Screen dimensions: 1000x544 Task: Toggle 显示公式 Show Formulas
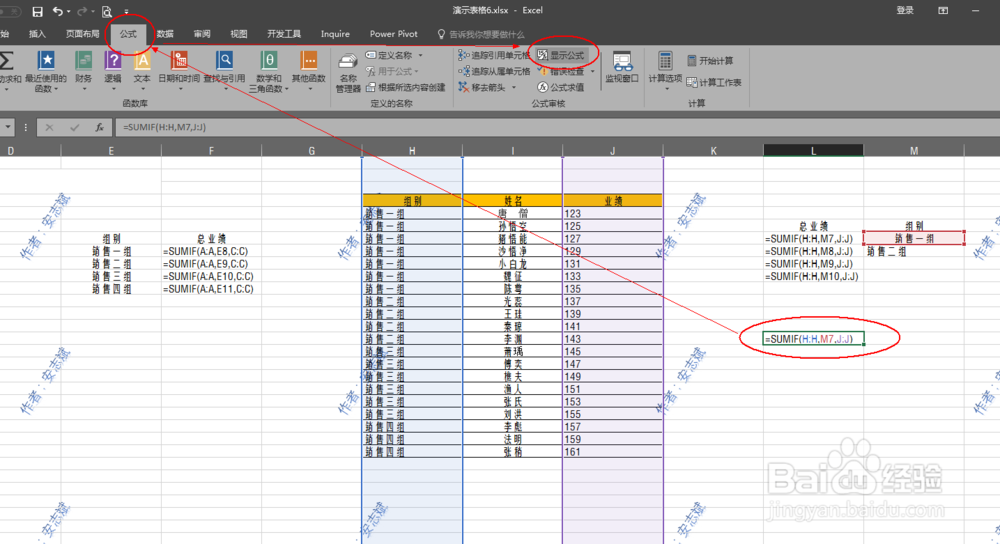561,55
